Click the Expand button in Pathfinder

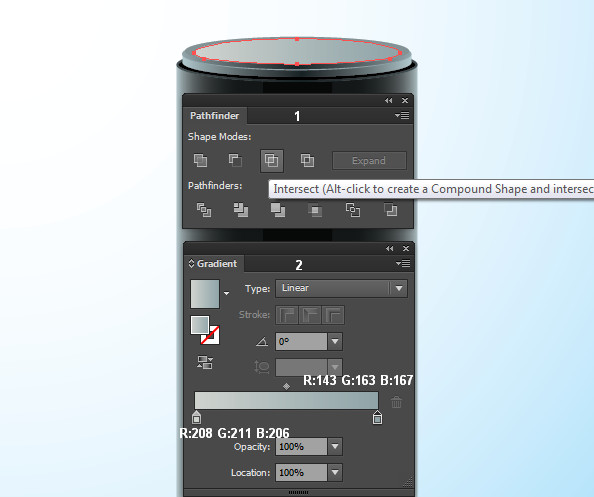coord(369,161)
